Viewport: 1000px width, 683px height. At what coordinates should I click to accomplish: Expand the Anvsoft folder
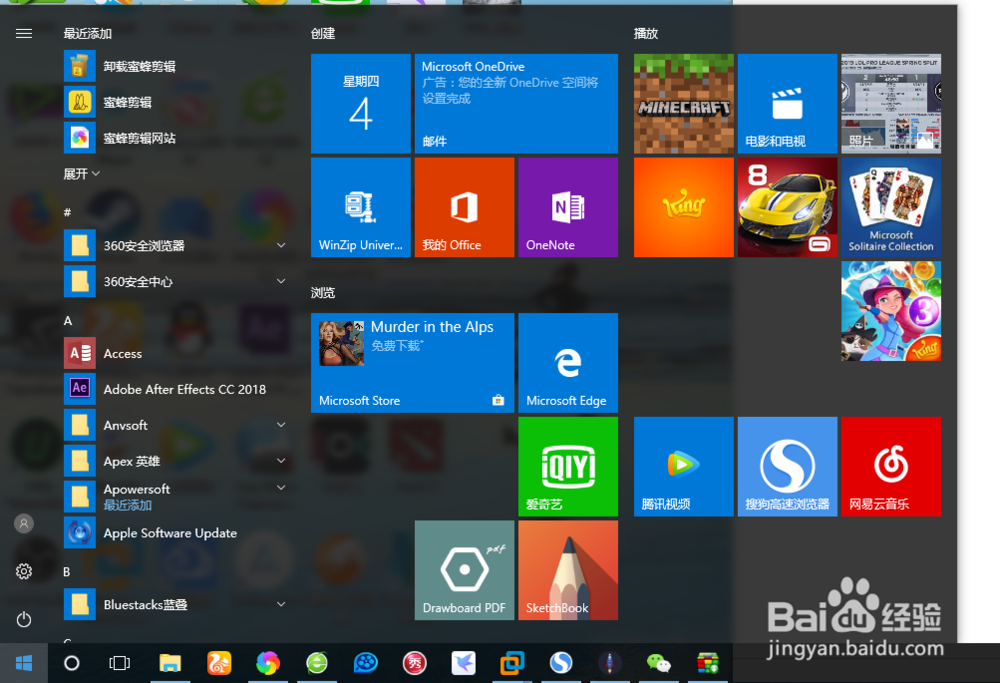click(x=175, y=425)
